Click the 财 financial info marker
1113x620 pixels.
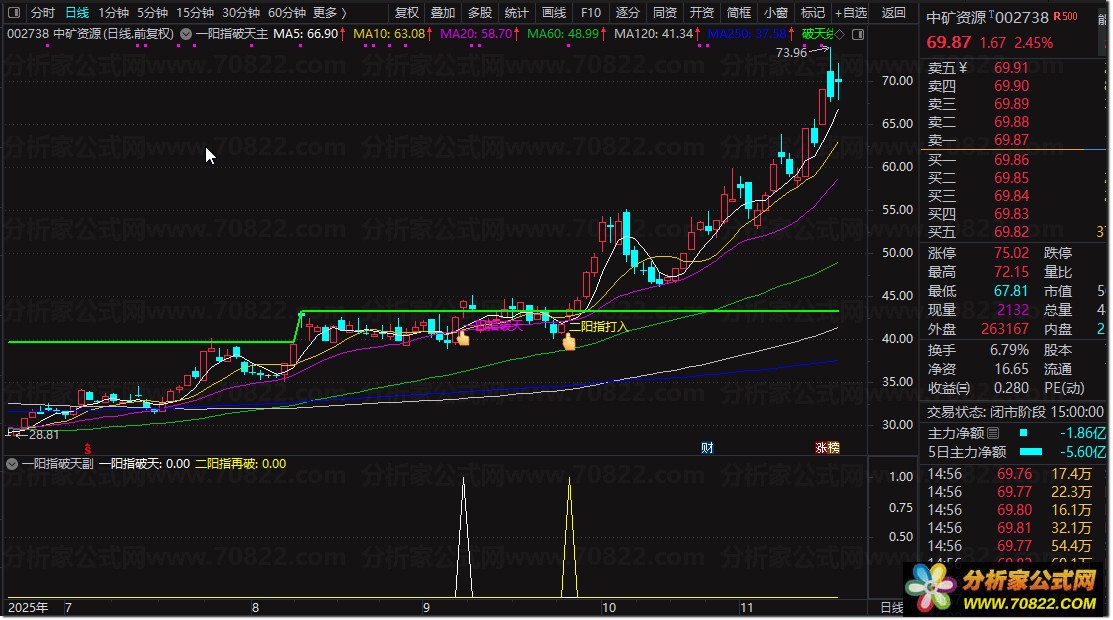pyautogui.click(x=707, y=447)
